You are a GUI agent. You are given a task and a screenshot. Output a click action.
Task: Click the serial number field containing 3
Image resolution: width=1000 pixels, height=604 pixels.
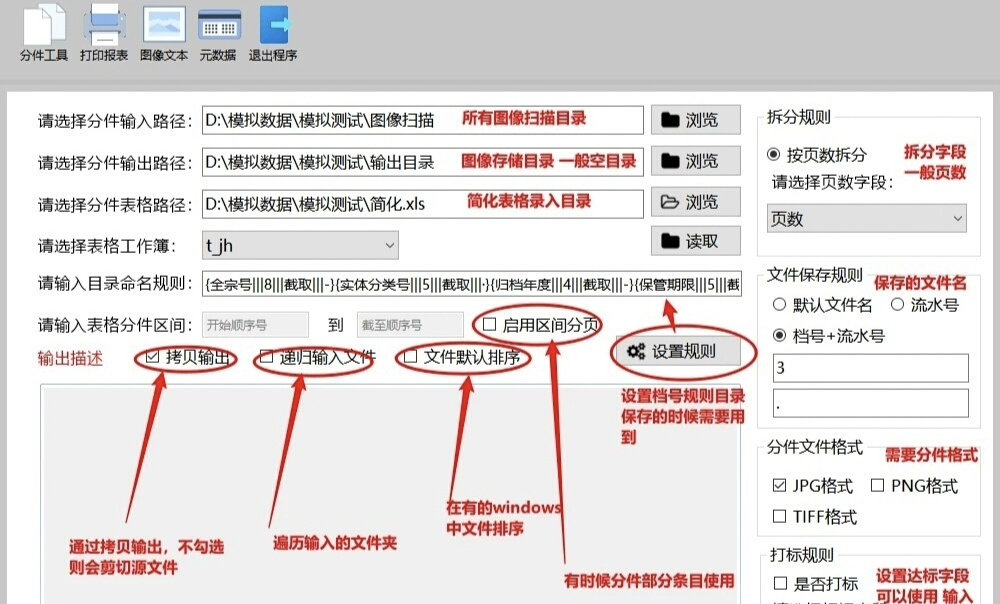(x=871, y=368)
